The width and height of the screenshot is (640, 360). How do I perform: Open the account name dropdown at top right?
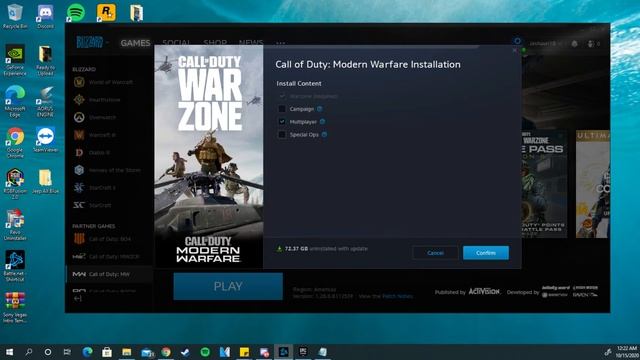click(x=546, y=43)
